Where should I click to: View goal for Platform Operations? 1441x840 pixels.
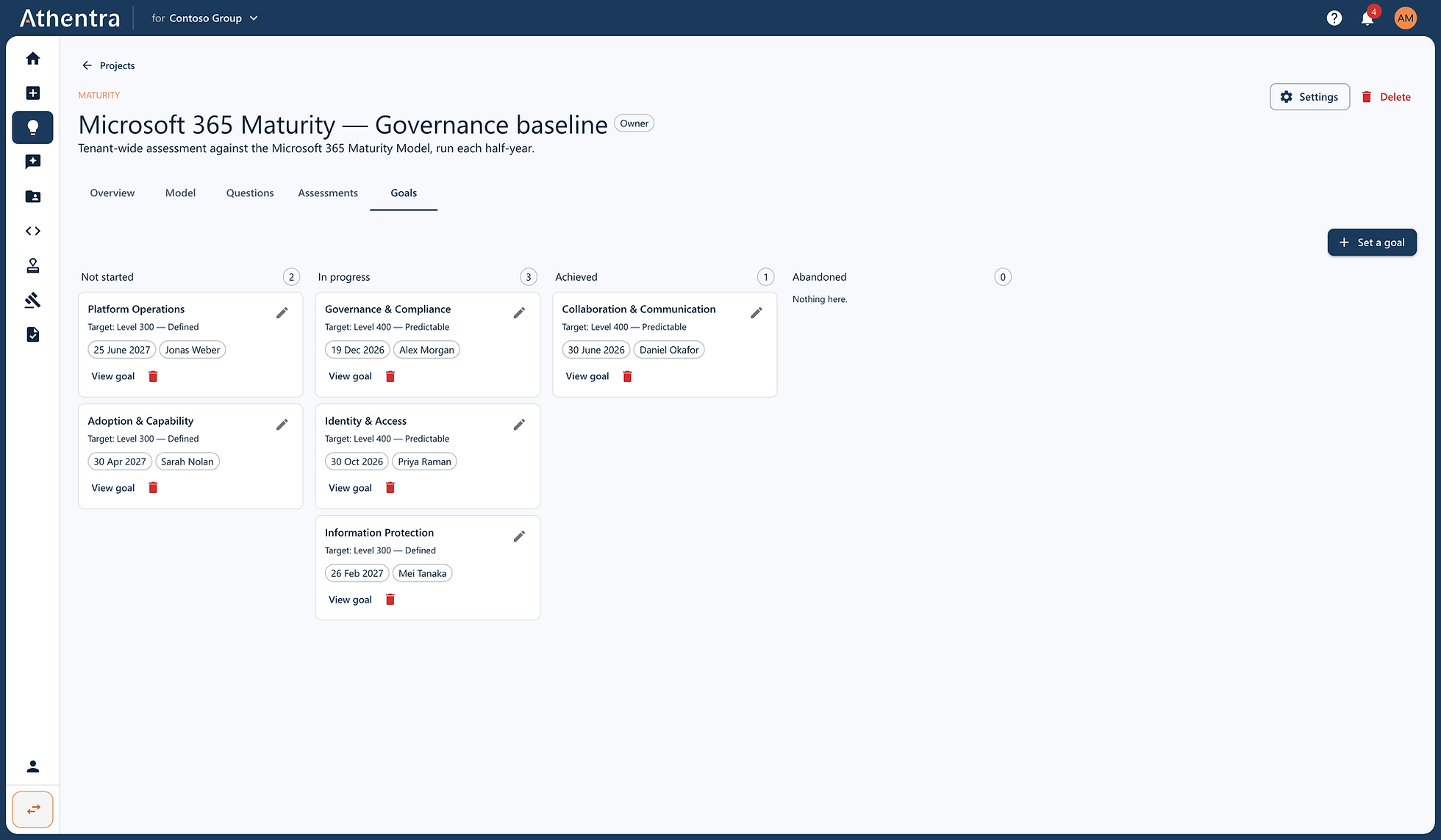pos(113,376)
